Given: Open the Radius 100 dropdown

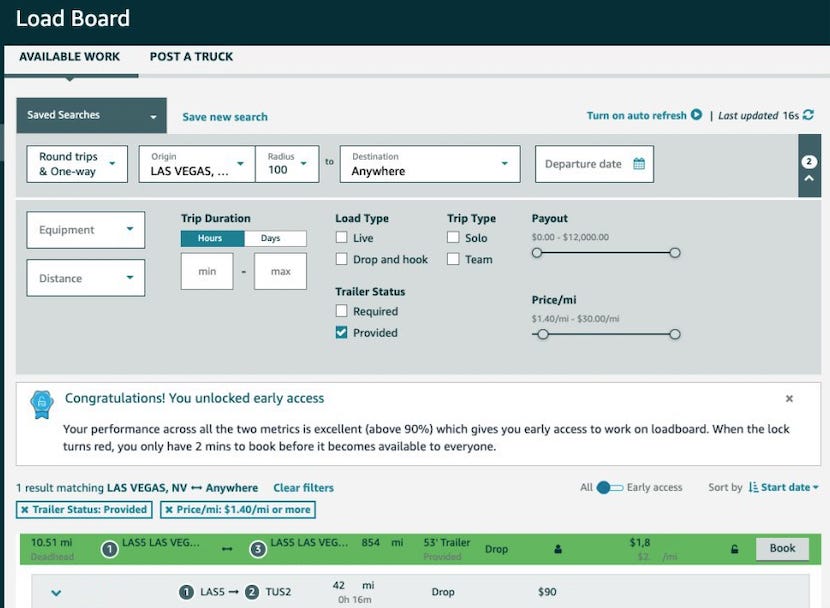Looking at the screenshot, I should pos(287,164).
